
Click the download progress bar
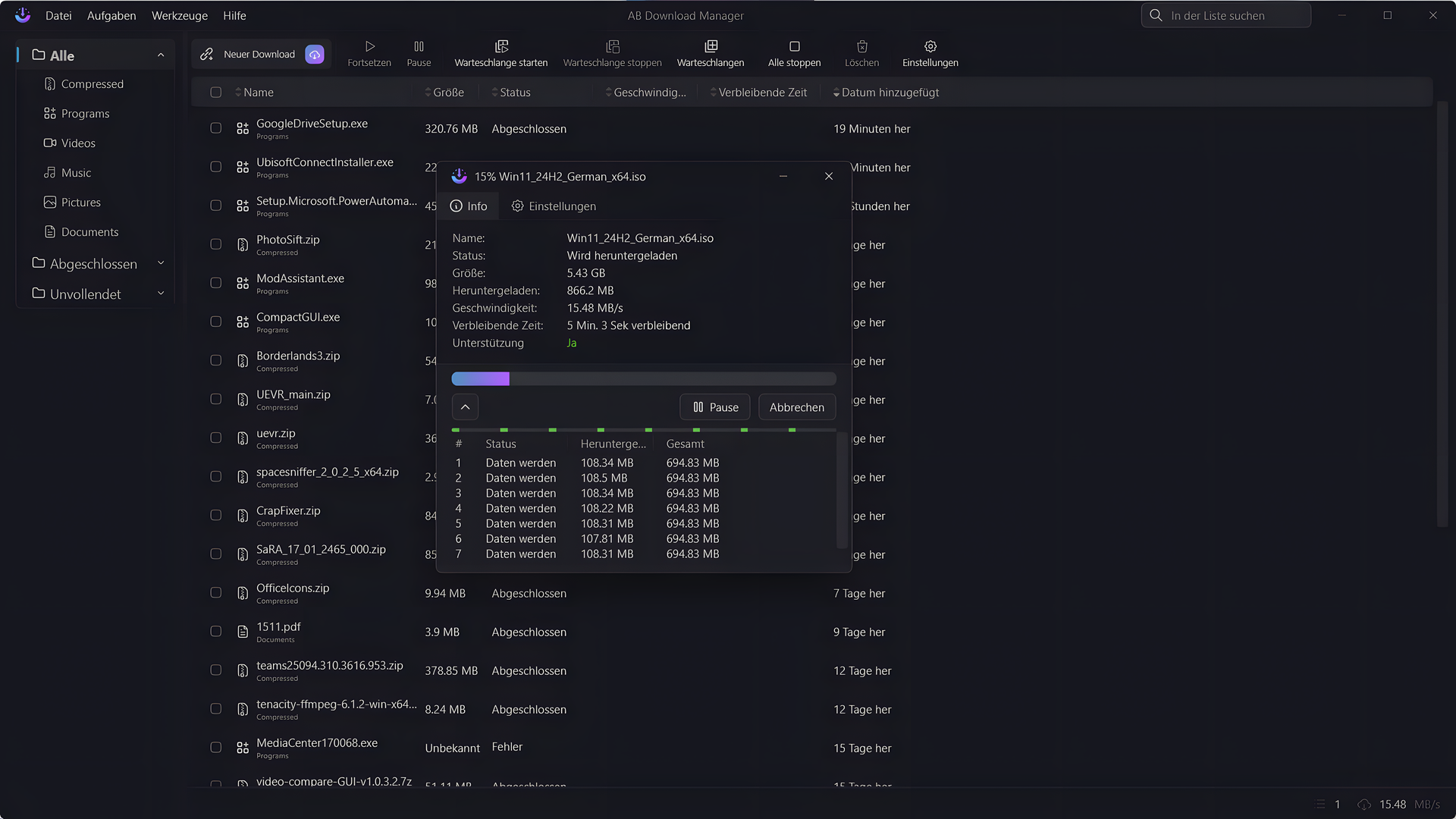(644, 378)
